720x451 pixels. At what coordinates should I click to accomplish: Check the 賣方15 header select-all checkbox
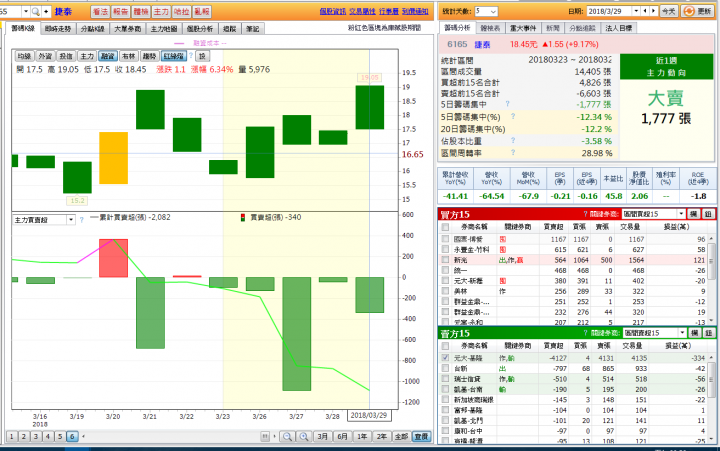445,346
